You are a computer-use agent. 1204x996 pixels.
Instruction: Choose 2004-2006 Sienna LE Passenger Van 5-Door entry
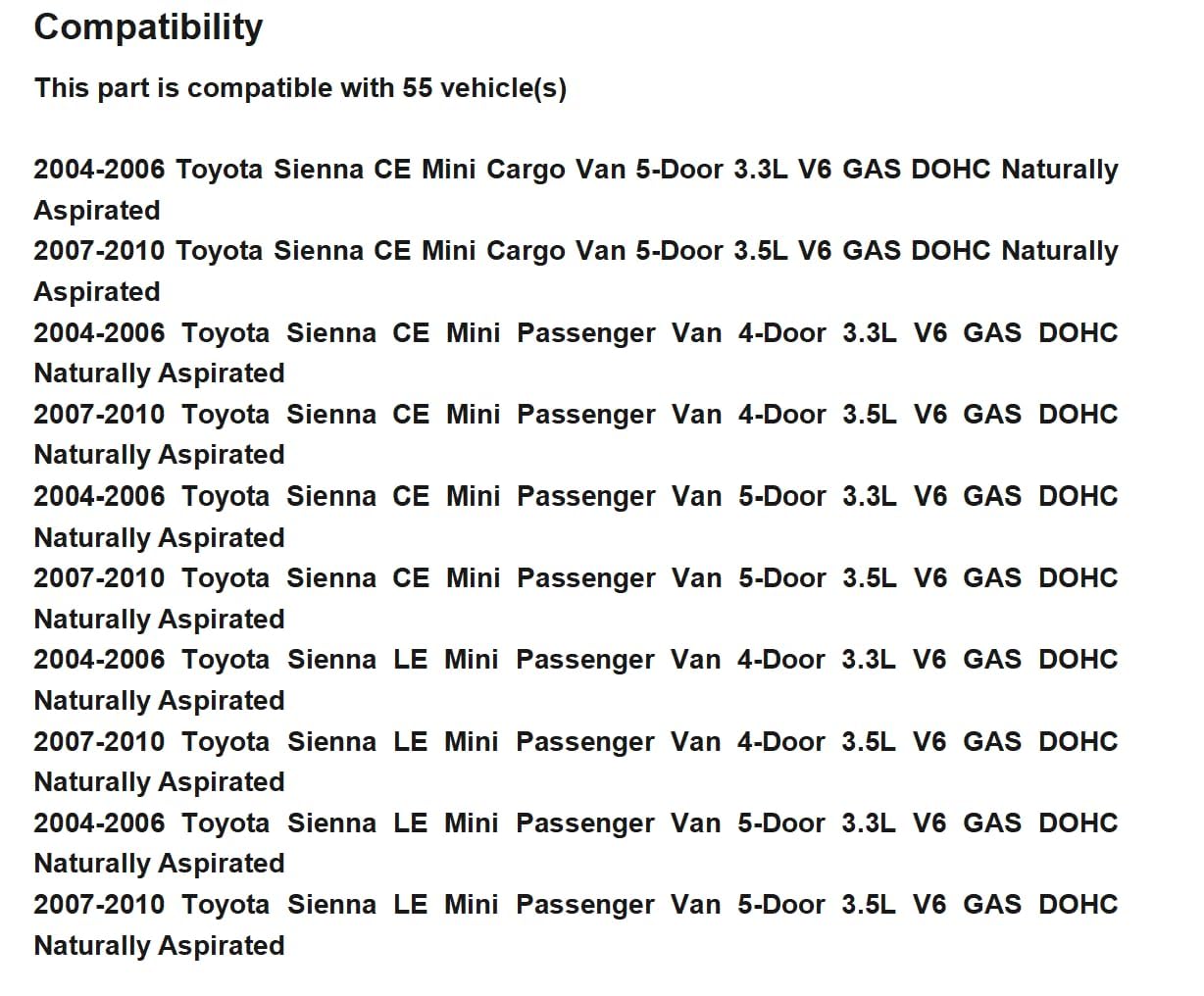pyautogui.click(x=575, y=823)
